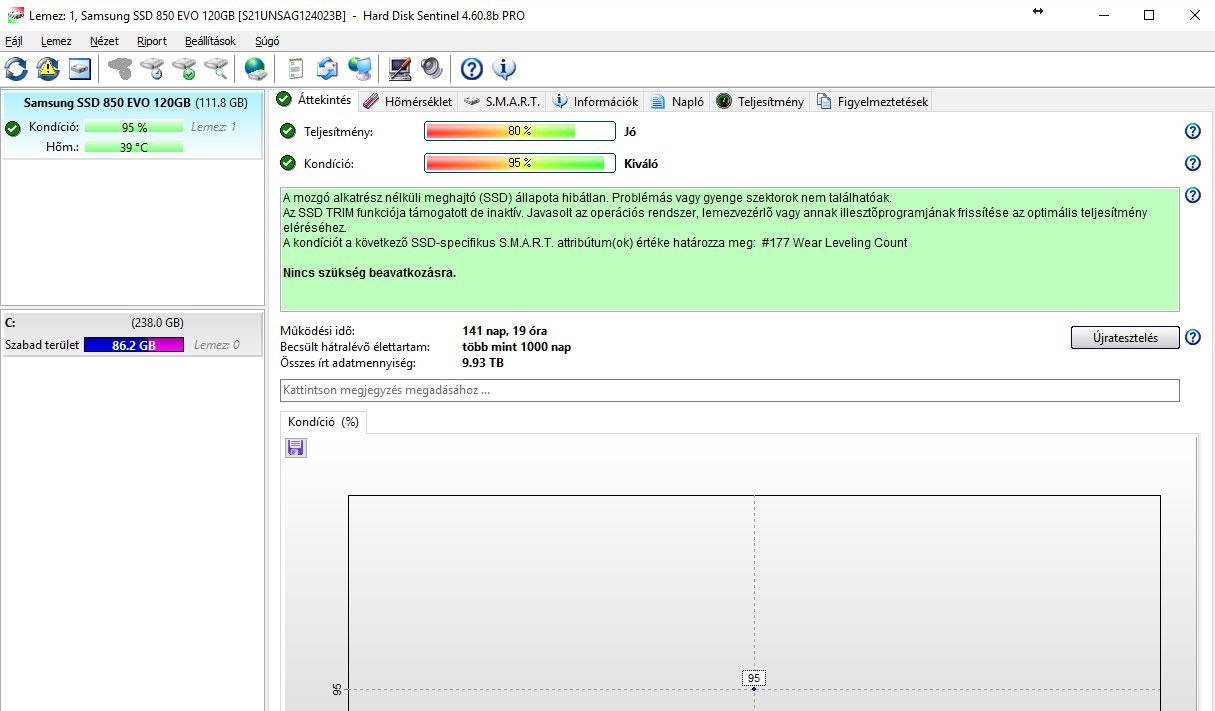This screenshot has height=711, width=1215.
Task: Click the 'Lemez: 1' label in sidebar
Action: 214,127
